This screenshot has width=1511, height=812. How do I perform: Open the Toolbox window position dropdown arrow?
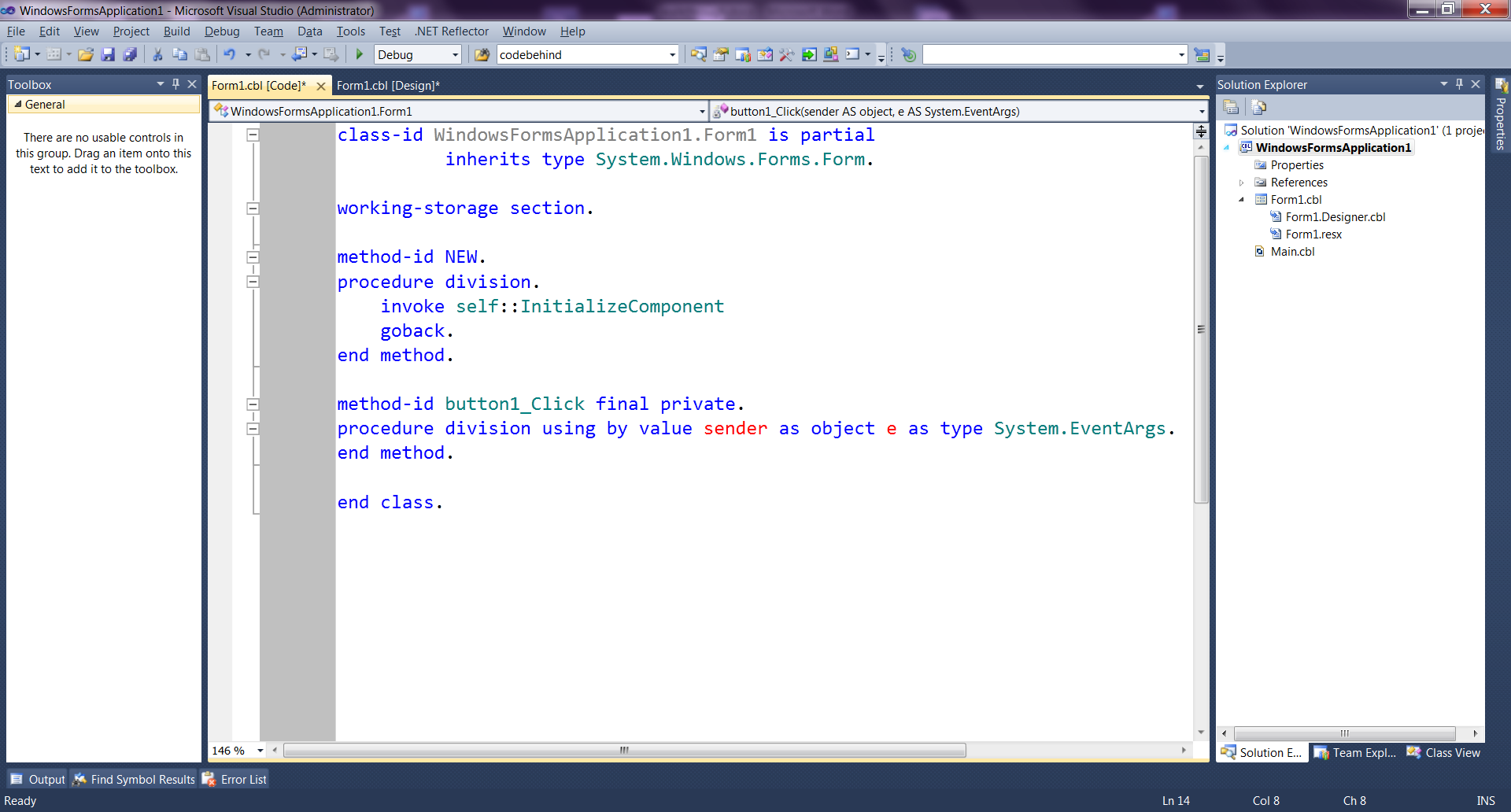161,83
